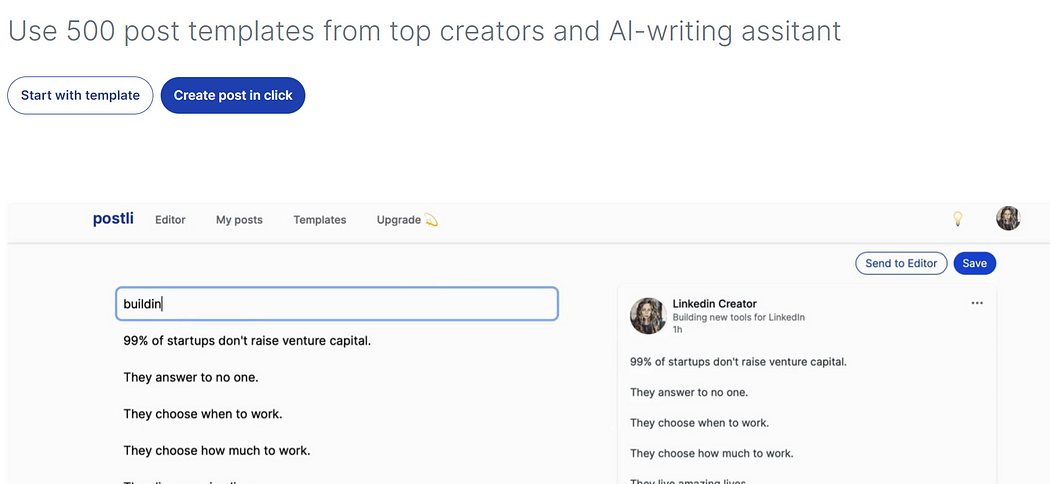Open the Editor tab
The width and height of the screenshot is (1050, 484).
click(x=170, y=220)
